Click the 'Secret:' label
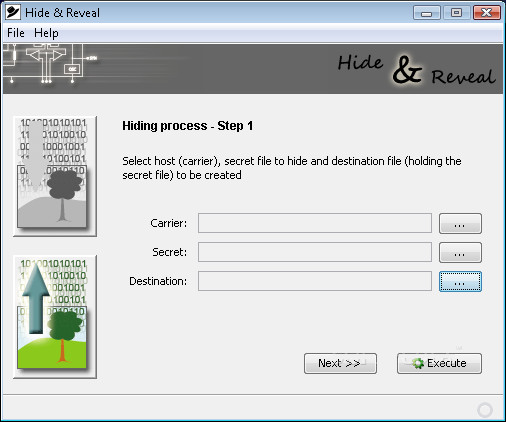The height and width of the screenshot is (422, 506). (x=169, y=252)
